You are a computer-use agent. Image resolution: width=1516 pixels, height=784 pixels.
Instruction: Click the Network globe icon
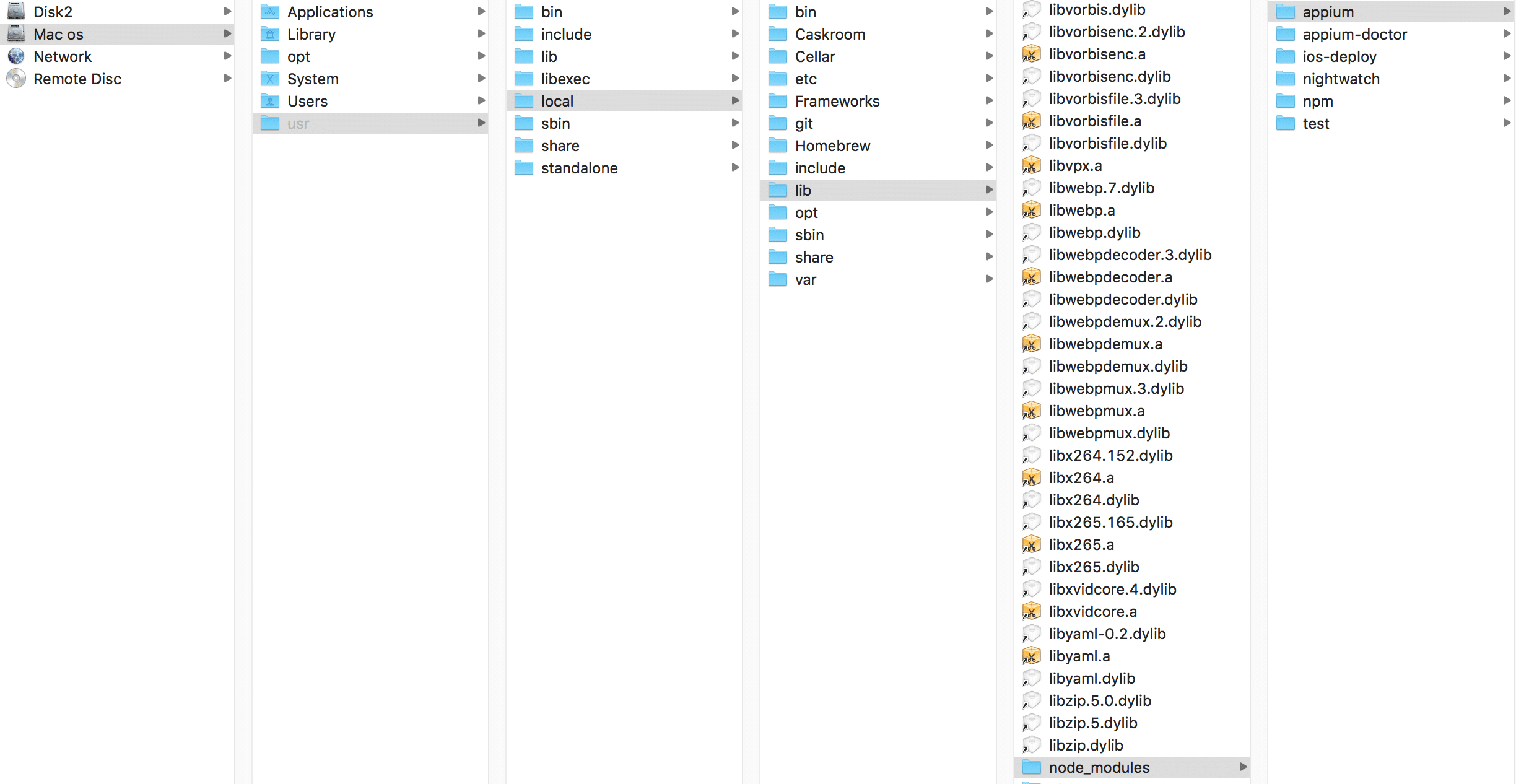click(x=16, y=56)
